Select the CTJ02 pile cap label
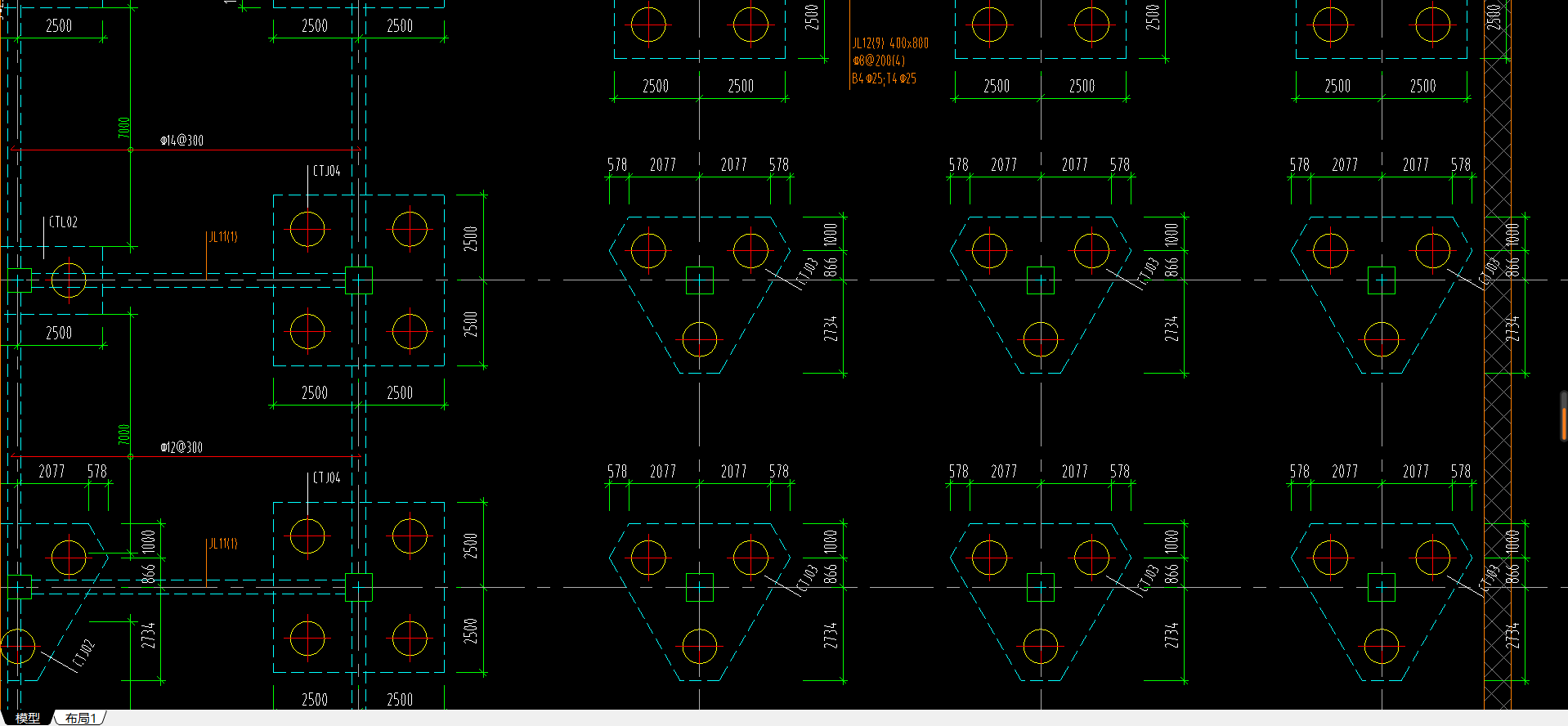 [x=83, y=654]
